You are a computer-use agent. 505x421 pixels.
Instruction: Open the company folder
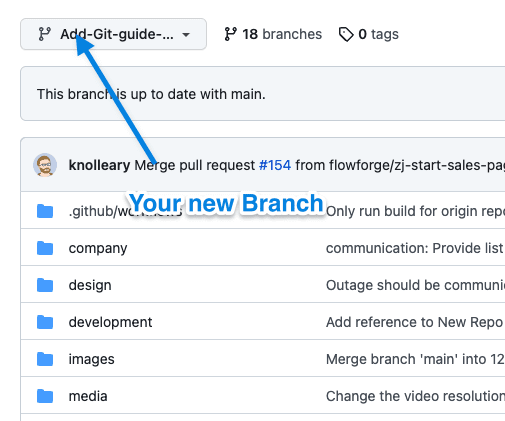(98, 248)
